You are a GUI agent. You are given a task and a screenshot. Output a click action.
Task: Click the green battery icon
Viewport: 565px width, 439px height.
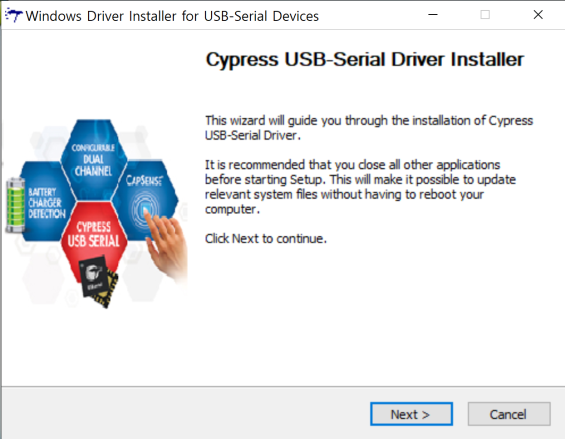(x=15, y=204)
